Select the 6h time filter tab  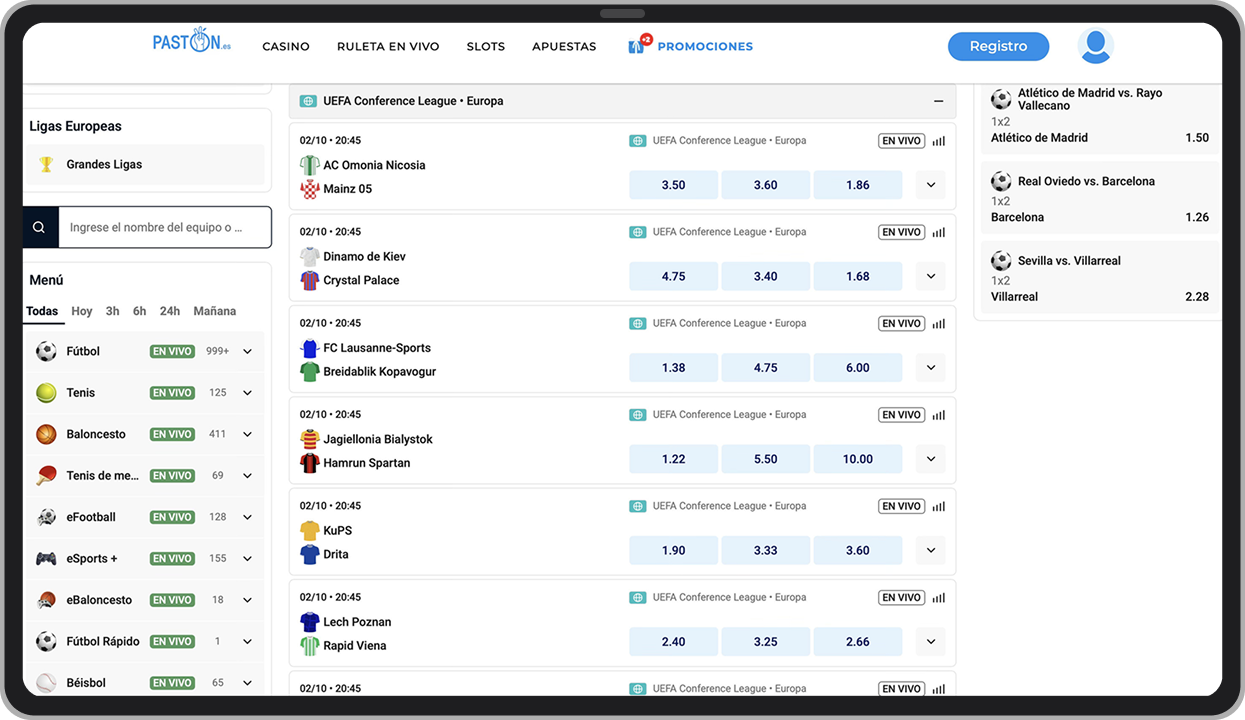[139, 311]
